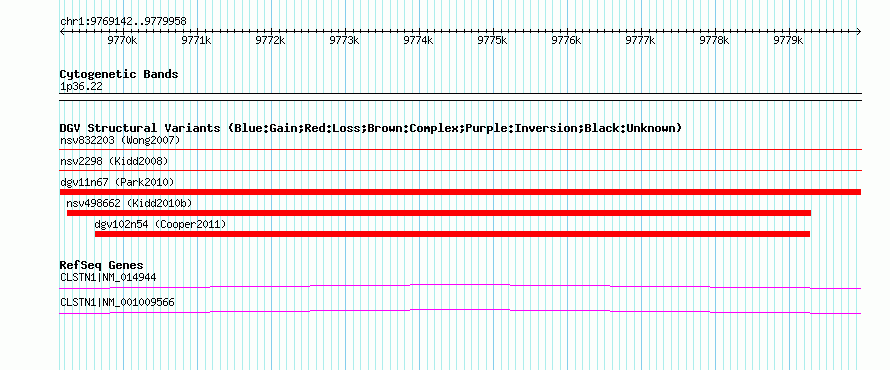
Task: Click the right arrowhead of the ruler
Action: click(858, 31)
